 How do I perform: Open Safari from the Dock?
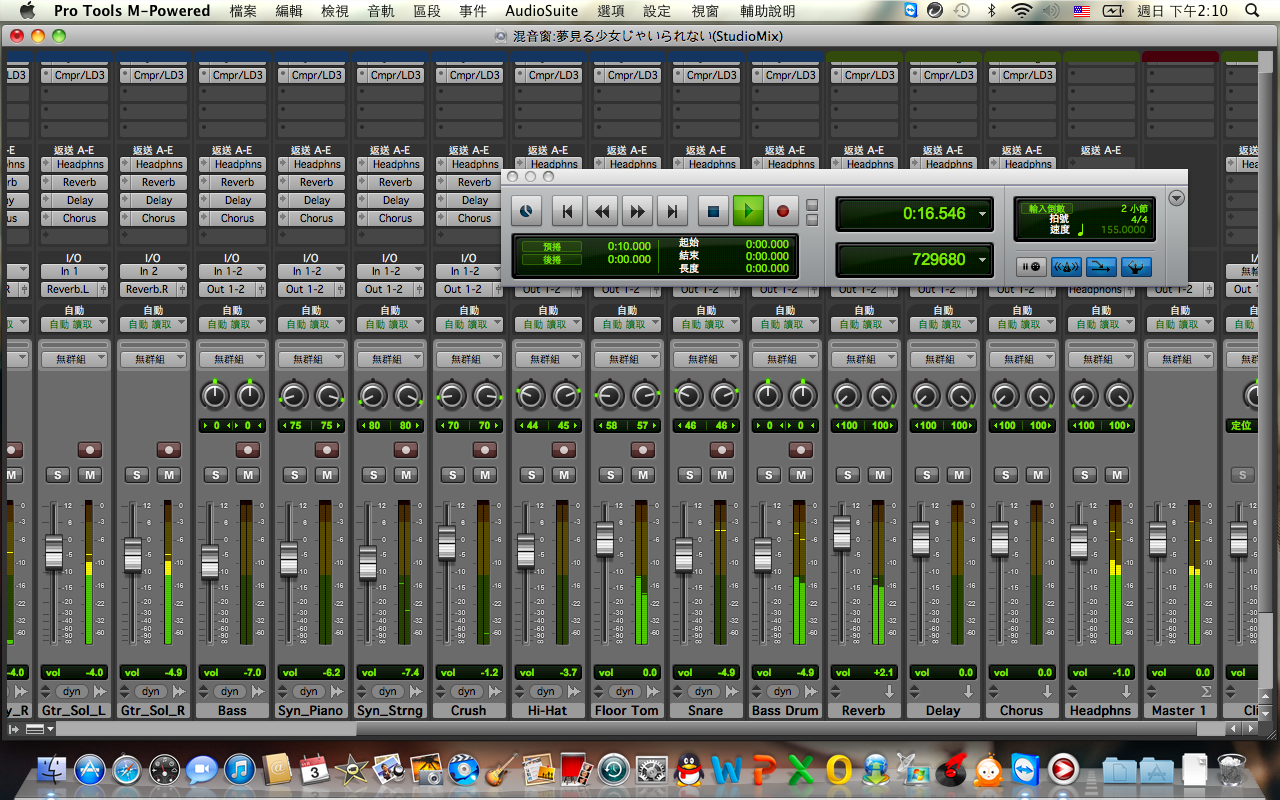click(x=127, y=770)
